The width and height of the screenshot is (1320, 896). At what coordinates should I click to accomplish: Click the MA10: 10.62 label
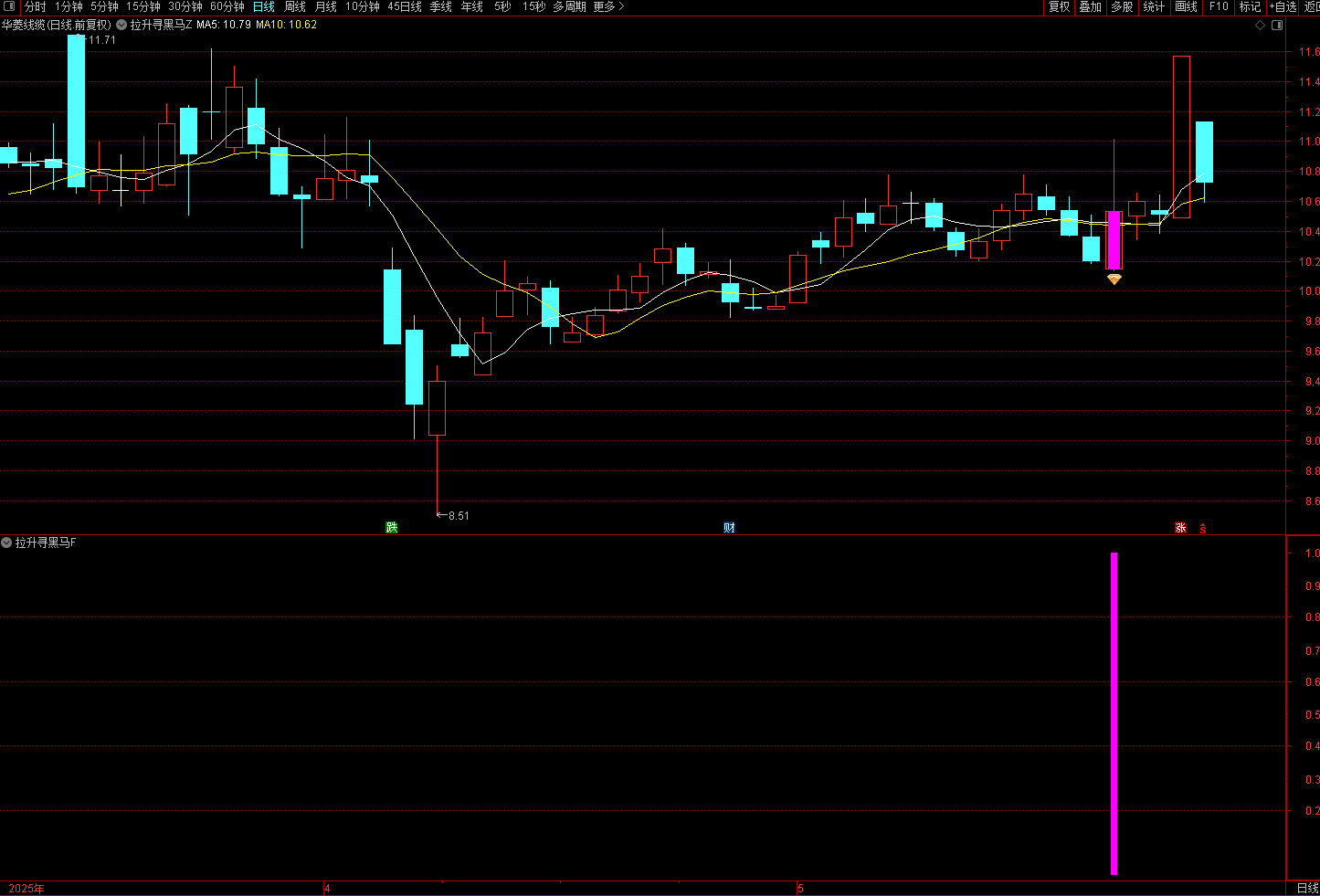(x=286, y=25)
